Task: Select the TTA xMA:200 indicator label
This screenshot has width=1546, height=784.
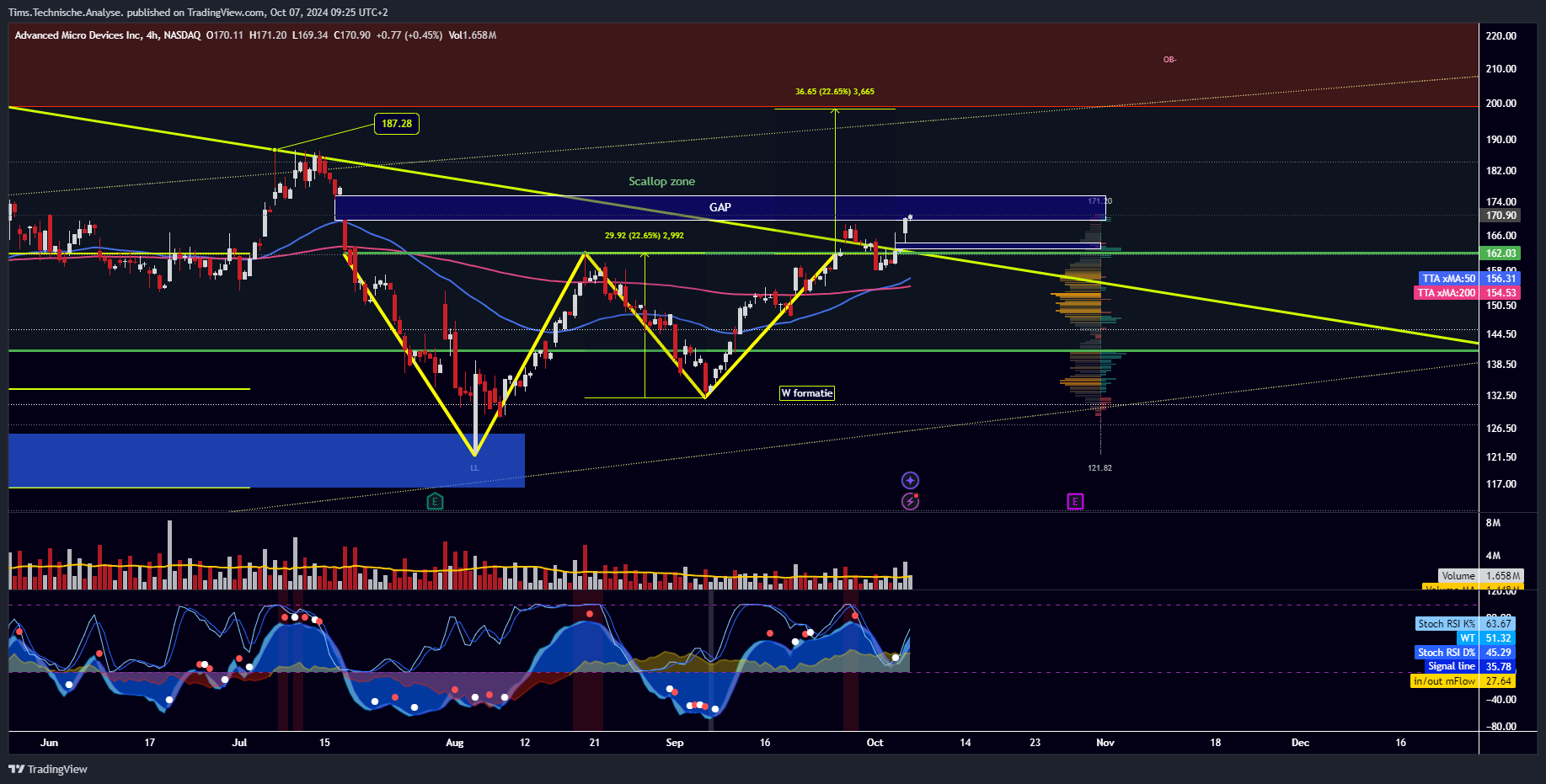Action: pos(1447,293)
